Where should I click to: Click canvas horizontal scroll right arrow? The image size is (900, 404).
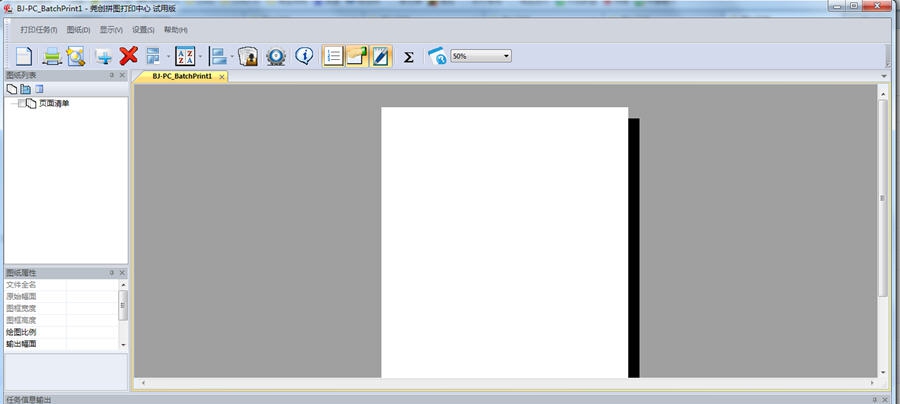coord(872,383)
